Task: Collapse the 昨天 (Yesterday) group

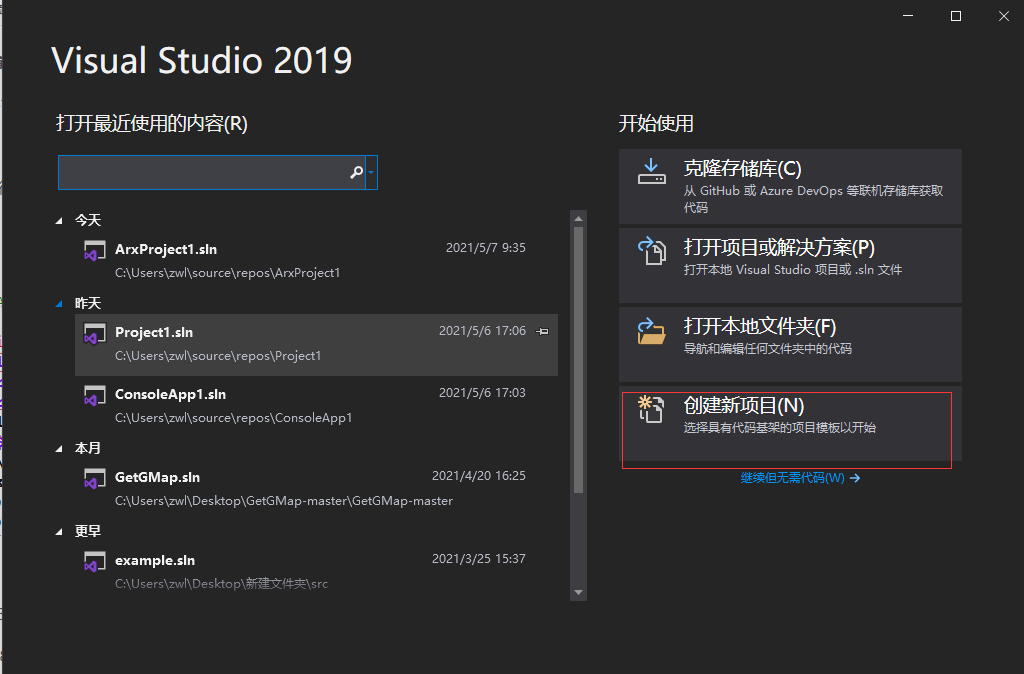Action: click(57, 302)
